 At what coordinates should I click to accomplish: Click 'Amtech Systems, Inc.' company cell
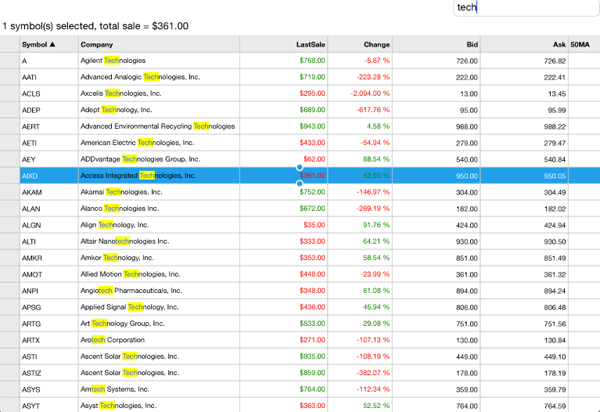159,390
